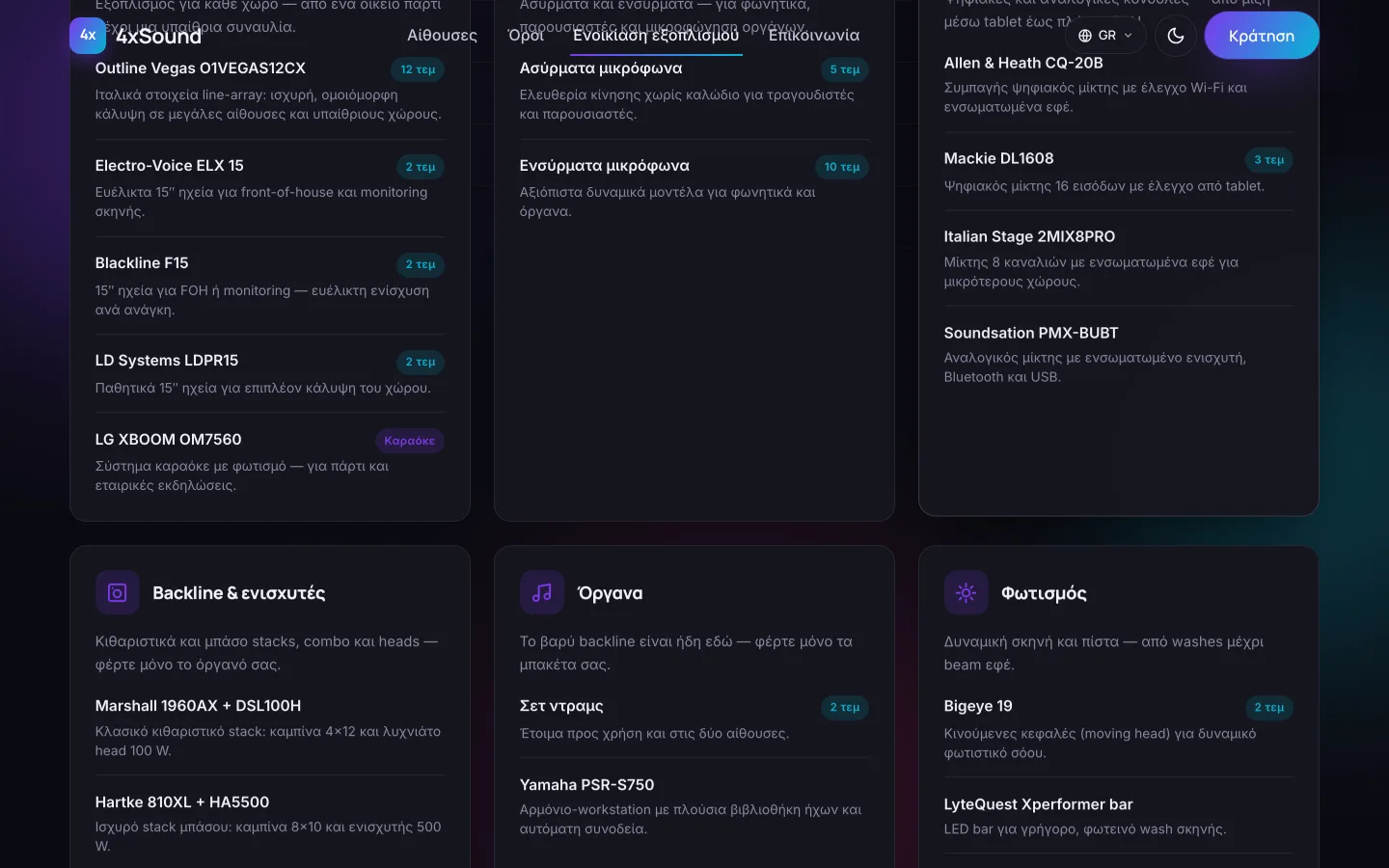This screenshot has height=868, width=1389.
Task: Click the Backline & ενισχυτές speaker icon
Action: (118, 593)
